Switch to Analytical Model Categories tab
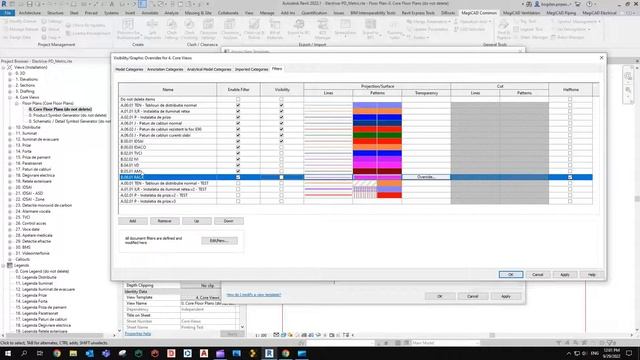This screenshot has width=640, height=360. [209, 69]
